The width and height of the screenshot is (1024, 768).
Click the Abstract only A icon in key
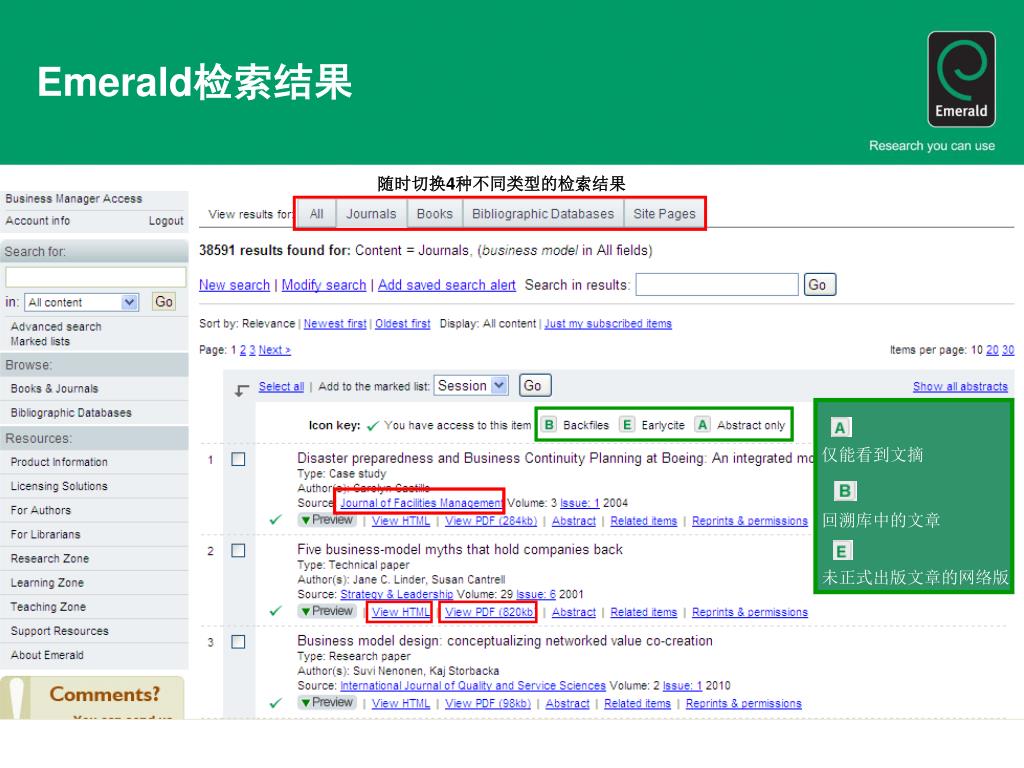703,425
